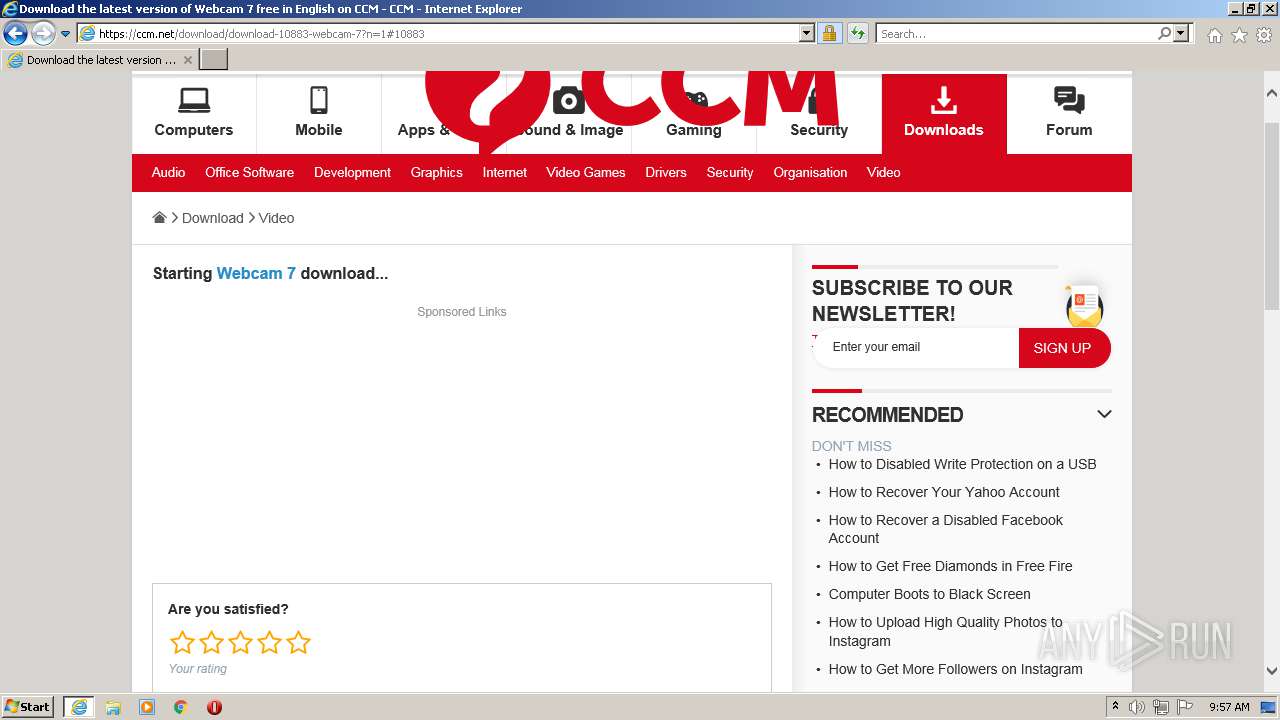Open the red antivirus taskbar icon
Viewport: 1280px width, 720px height.
tap(214, 707)
